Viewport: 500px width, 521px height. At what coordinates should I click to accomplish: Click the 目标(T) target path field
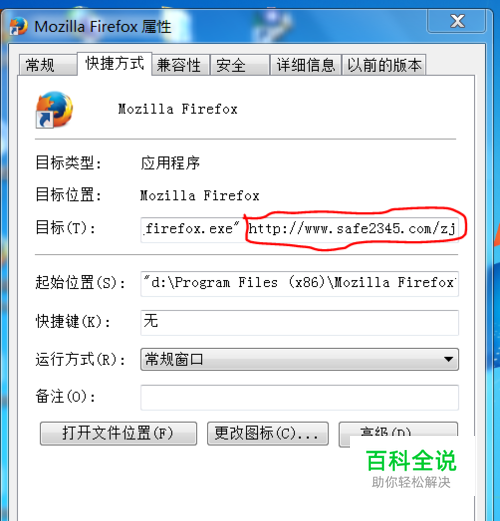pos(299,229)
